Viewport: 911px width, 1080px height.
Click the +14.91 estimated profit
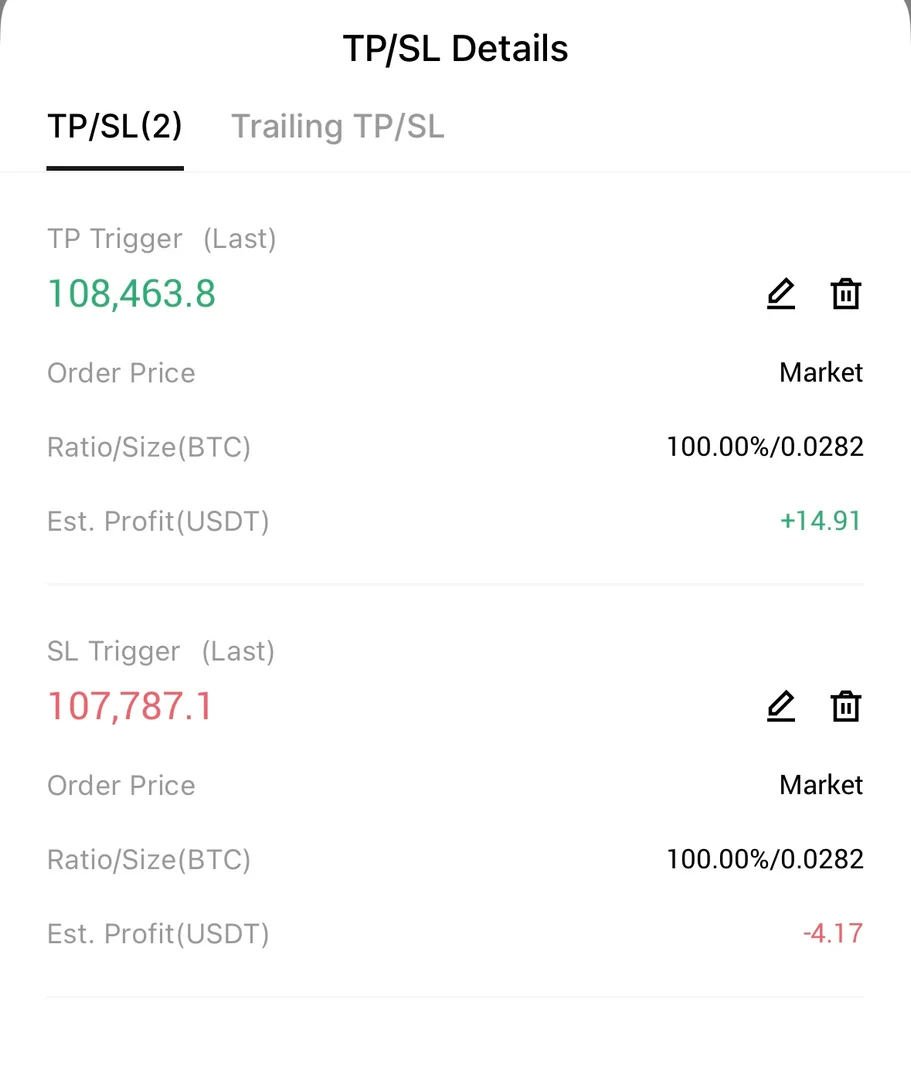(x=820, y=521)
